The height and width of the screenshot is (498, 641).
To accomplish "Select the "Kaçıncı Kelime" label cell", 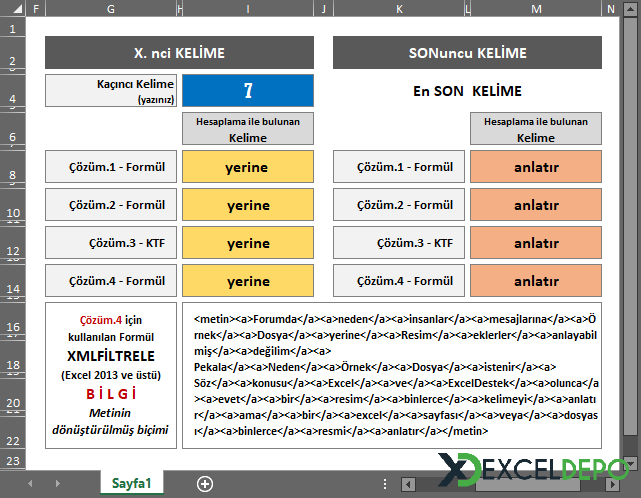I will click(x=110, y=91).
